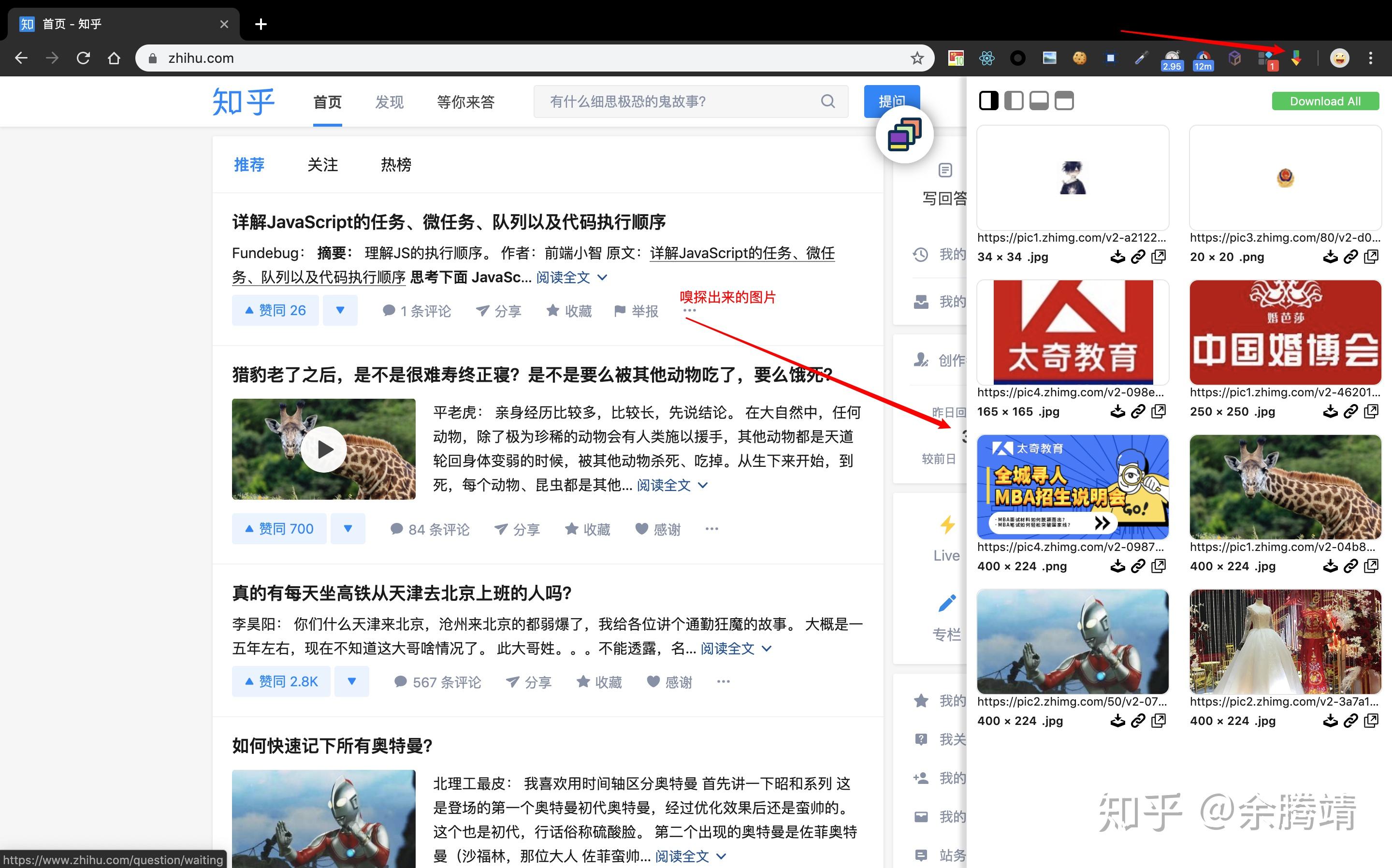Viewport: 1392px width, 868px height.
Task: Switch to the 等你来答 navigation tab
Action: (x=465, y=102)
